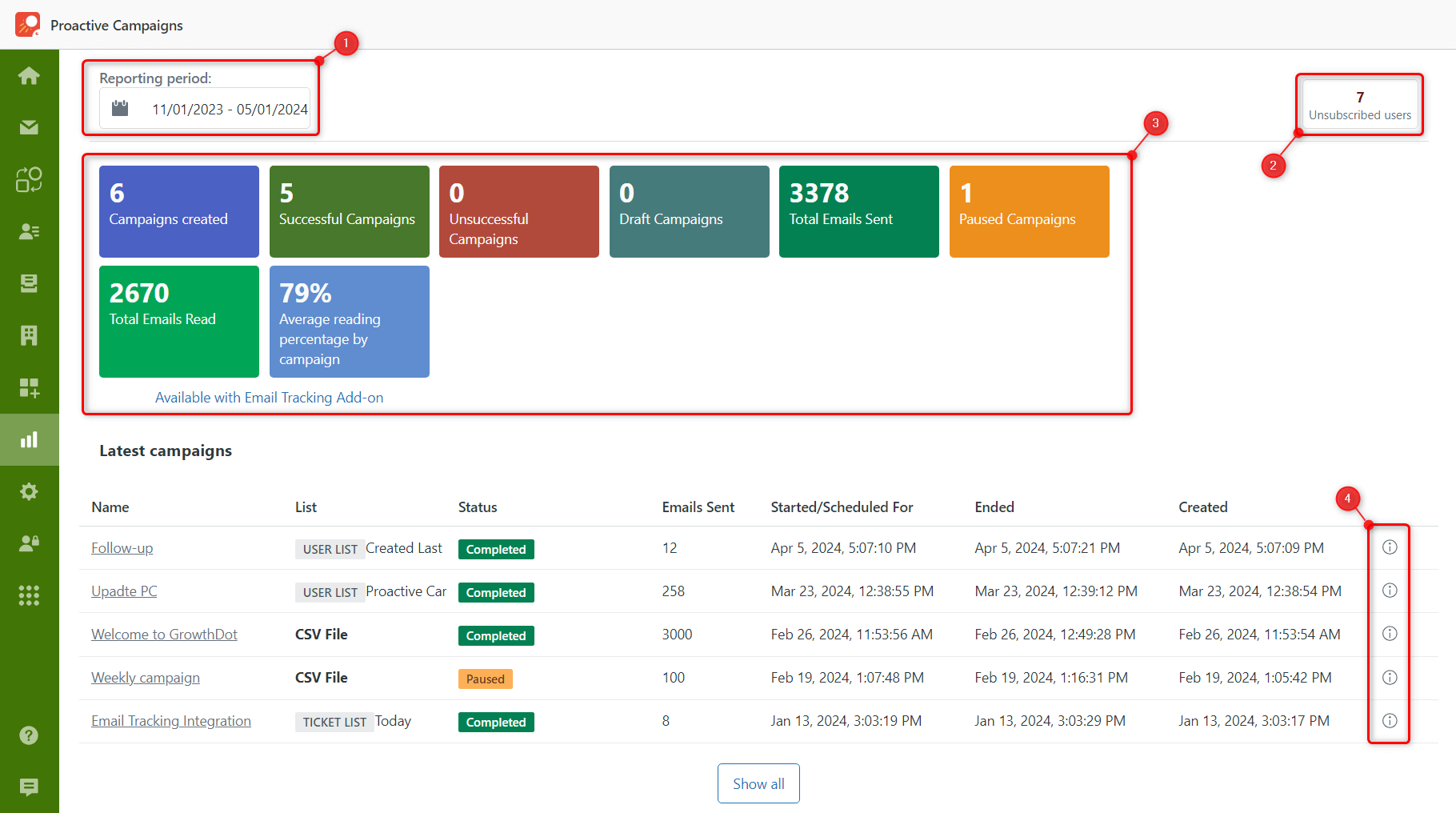Image resolution: width=1456 pixels, height=813 pixels.
Task: Click the Proactive Campaigns app logo
Action: pos(27,25)
